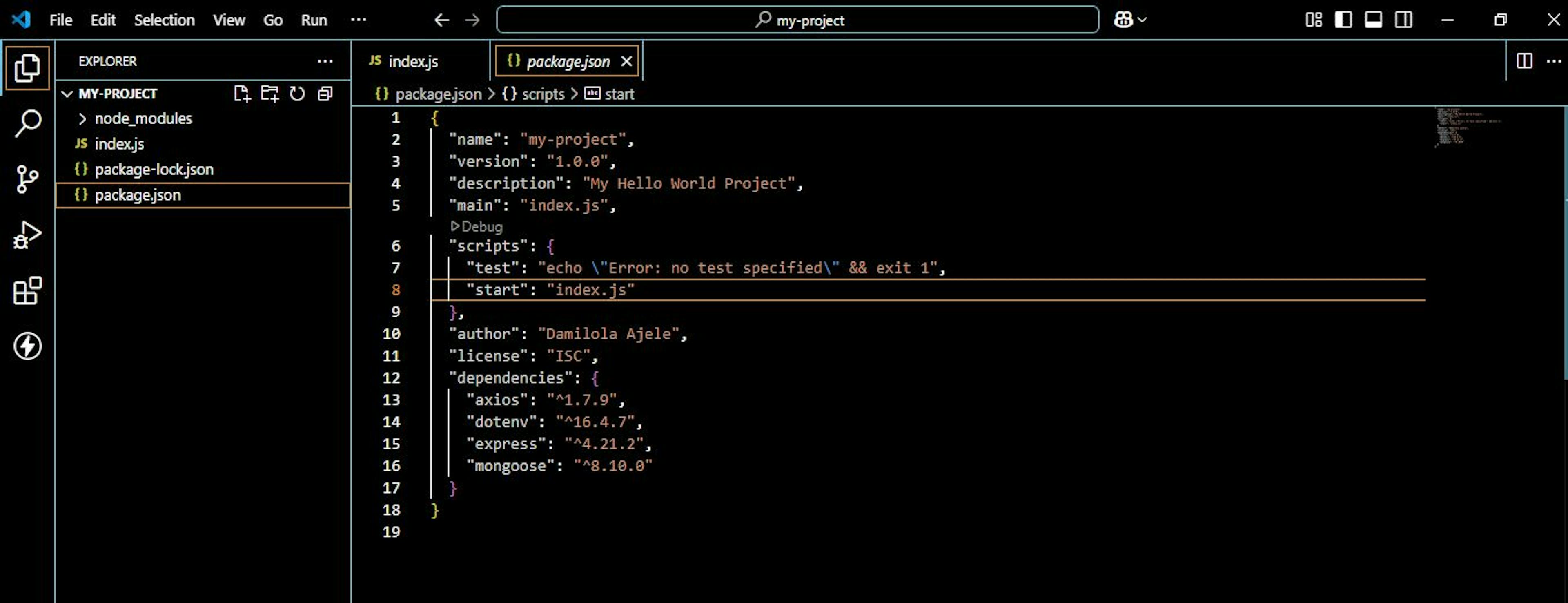
Task: Toggle the primary sidebar visibility
Action: [x=1342, y=20]
